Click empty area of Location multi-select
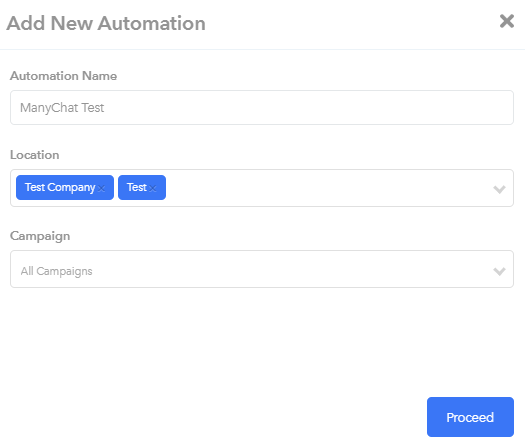The height and width of the screenshot is (442, 525). pyautogui.click(x=328, y=188)
